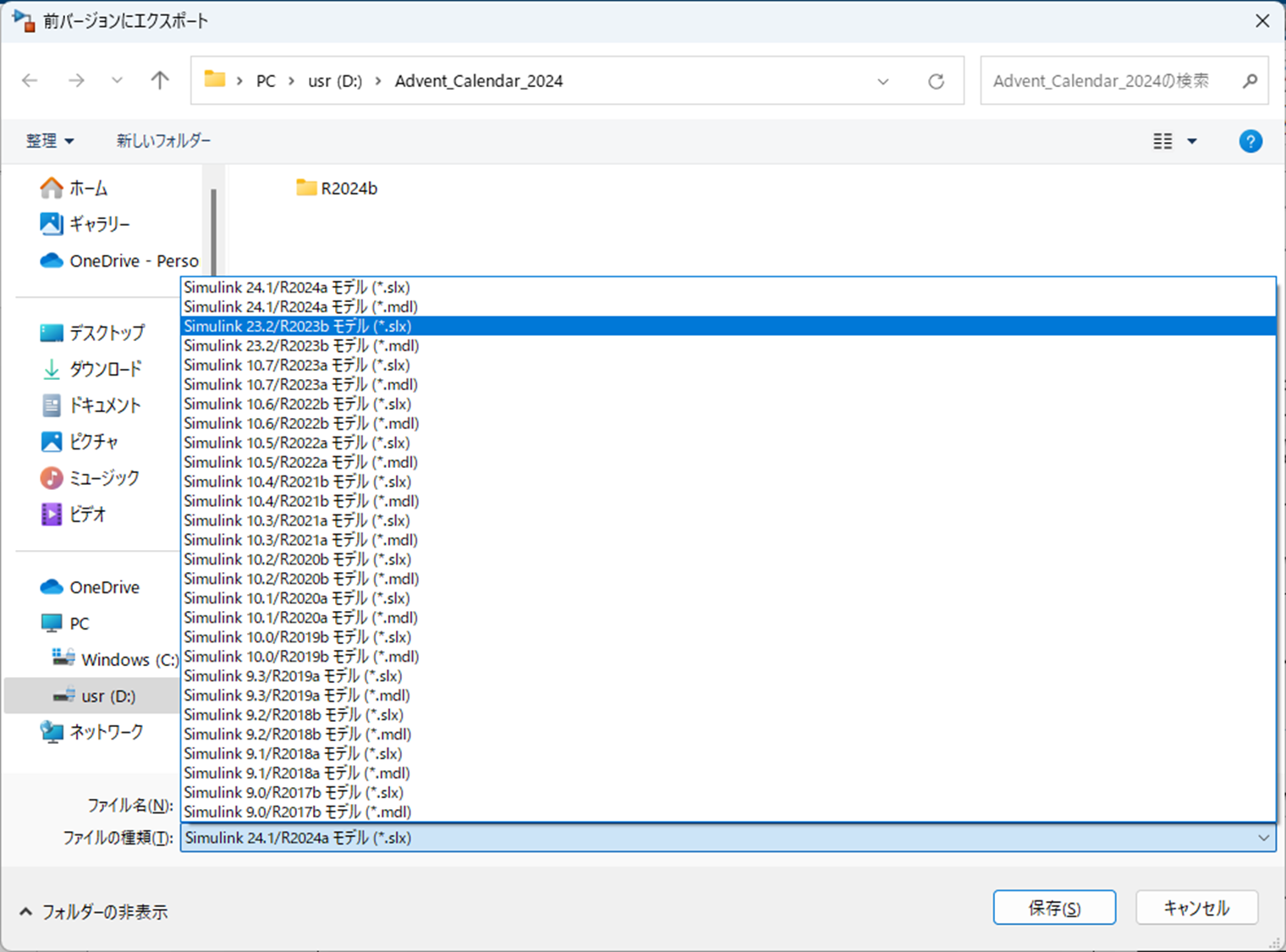Create a new folder with 新しいフォルダー
Image resolution: width=1286 pixels, height=952 pixels.
point(163,140)
